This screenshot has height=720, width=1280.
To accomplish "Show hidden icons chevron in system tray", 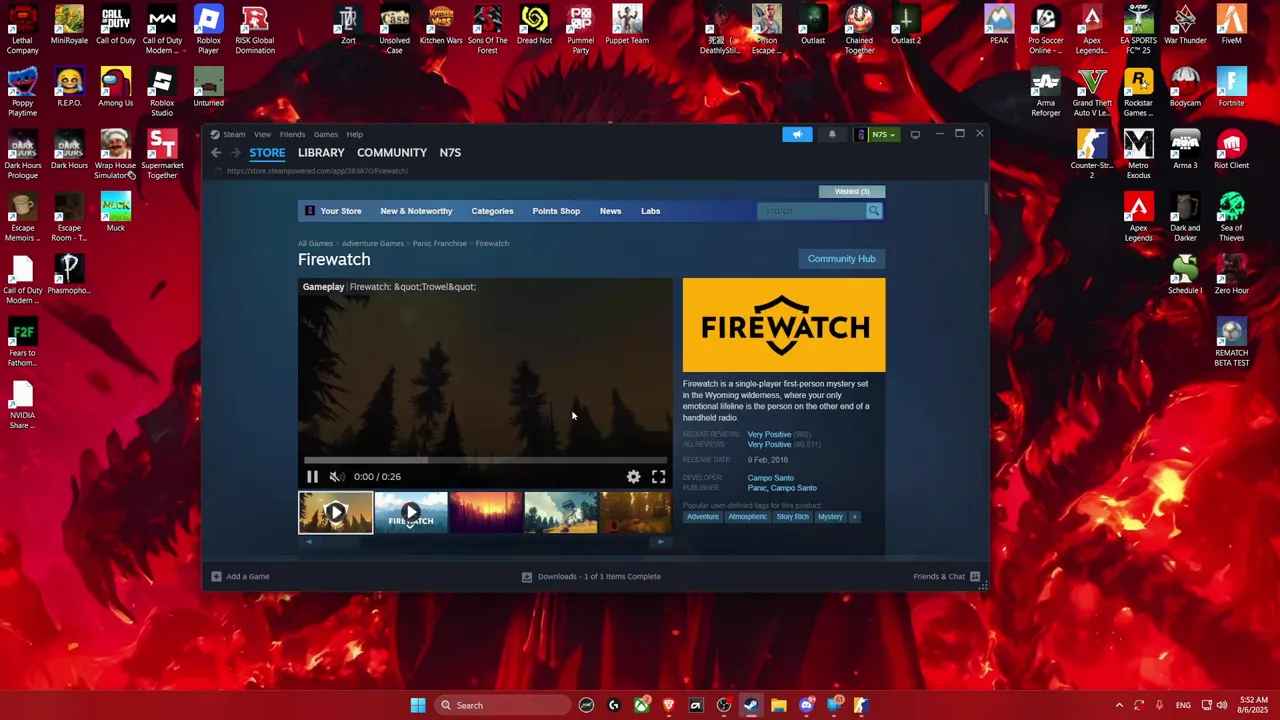I will point(1119,705).
